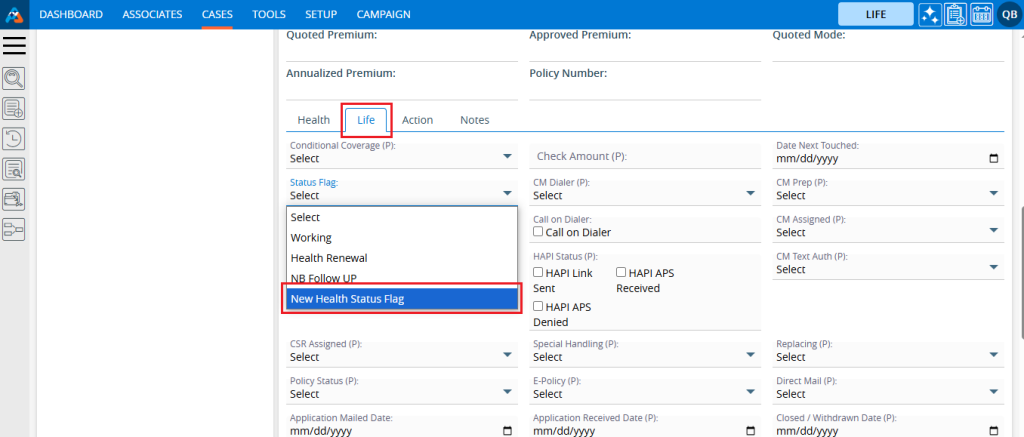Open the CASES menu in the top bar
Screen dimensions: 1024x437
[x=217, y=14]
